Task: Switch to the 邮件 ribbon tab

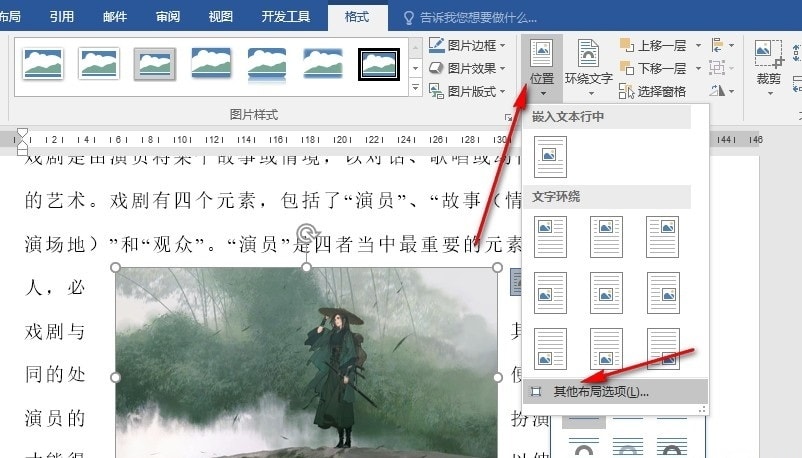Action: point(115,16)
